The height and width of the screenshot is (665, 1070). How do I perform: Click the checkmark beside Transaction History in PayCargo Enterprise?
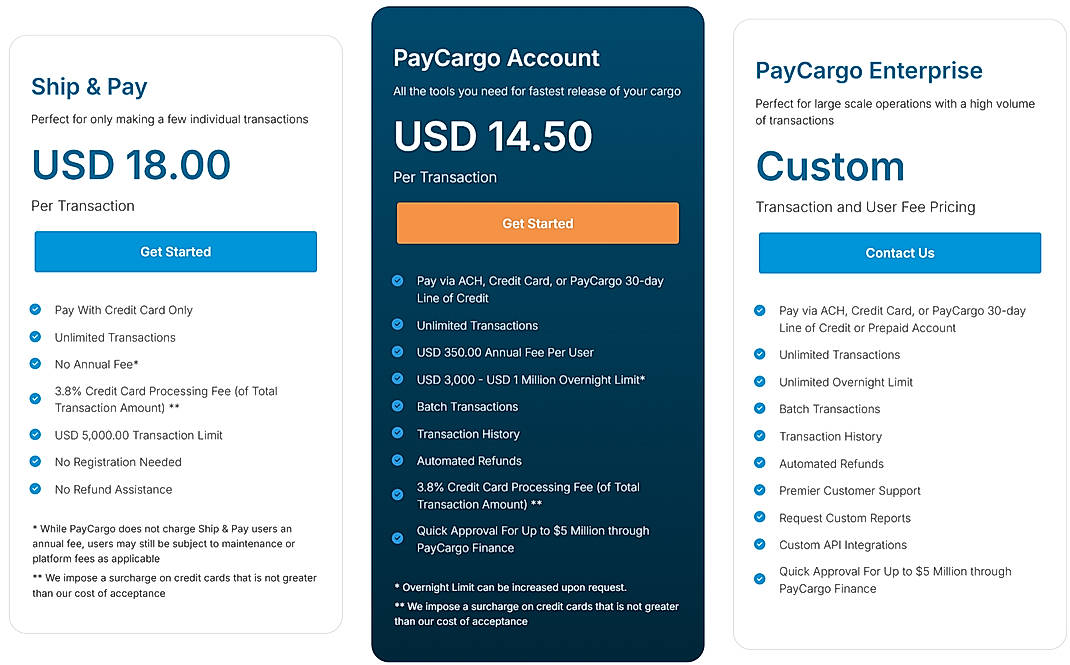pos(759,437)
